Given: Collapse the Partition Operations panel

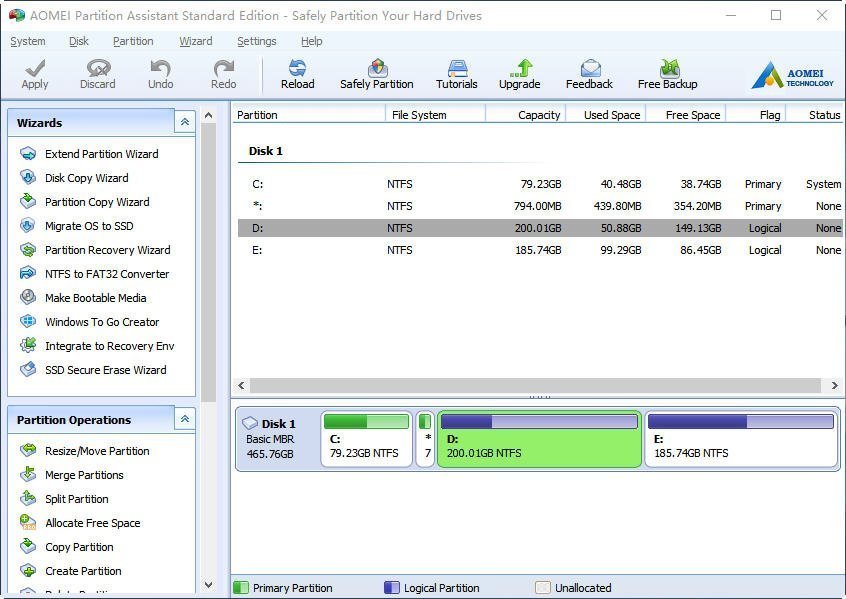Looking at the screenshot, I should [x=185, y=419].
